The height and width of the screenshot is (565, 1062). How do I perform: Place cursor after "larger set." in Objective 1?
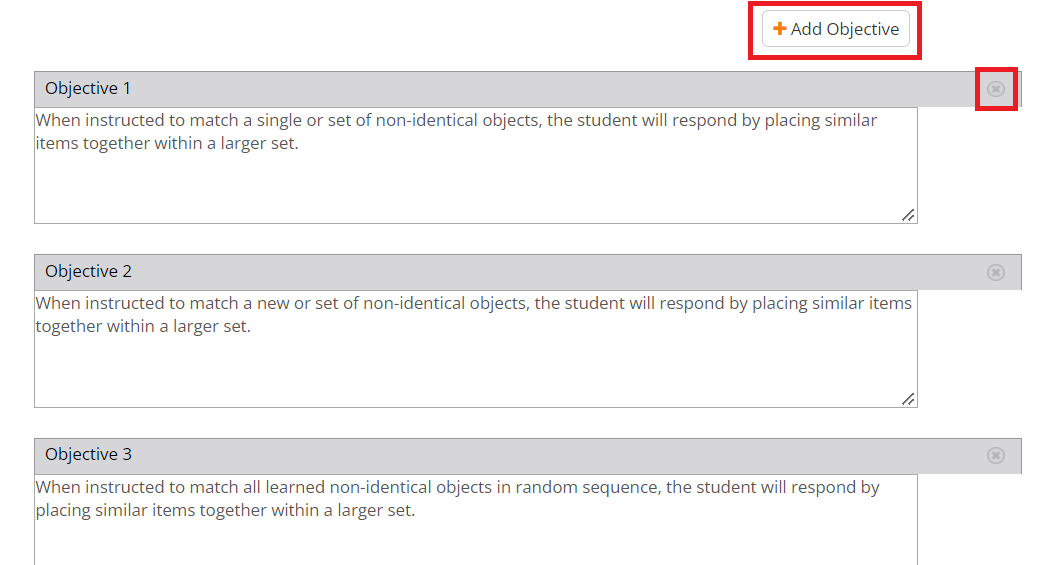tap(300, 144)
